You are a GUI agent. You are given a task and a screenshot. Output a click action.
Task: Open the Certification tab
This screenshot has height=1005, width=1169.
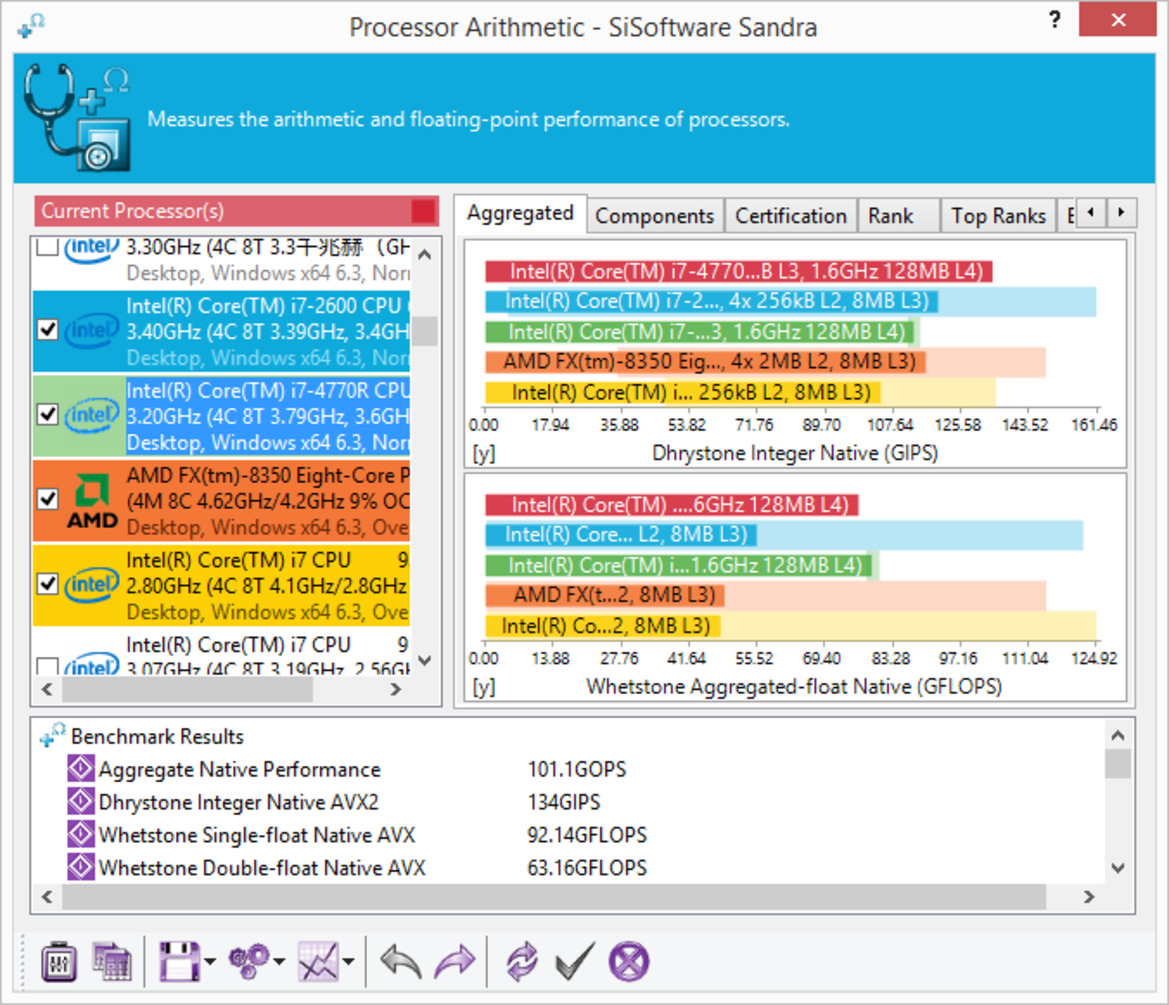(x=791, y=216)
